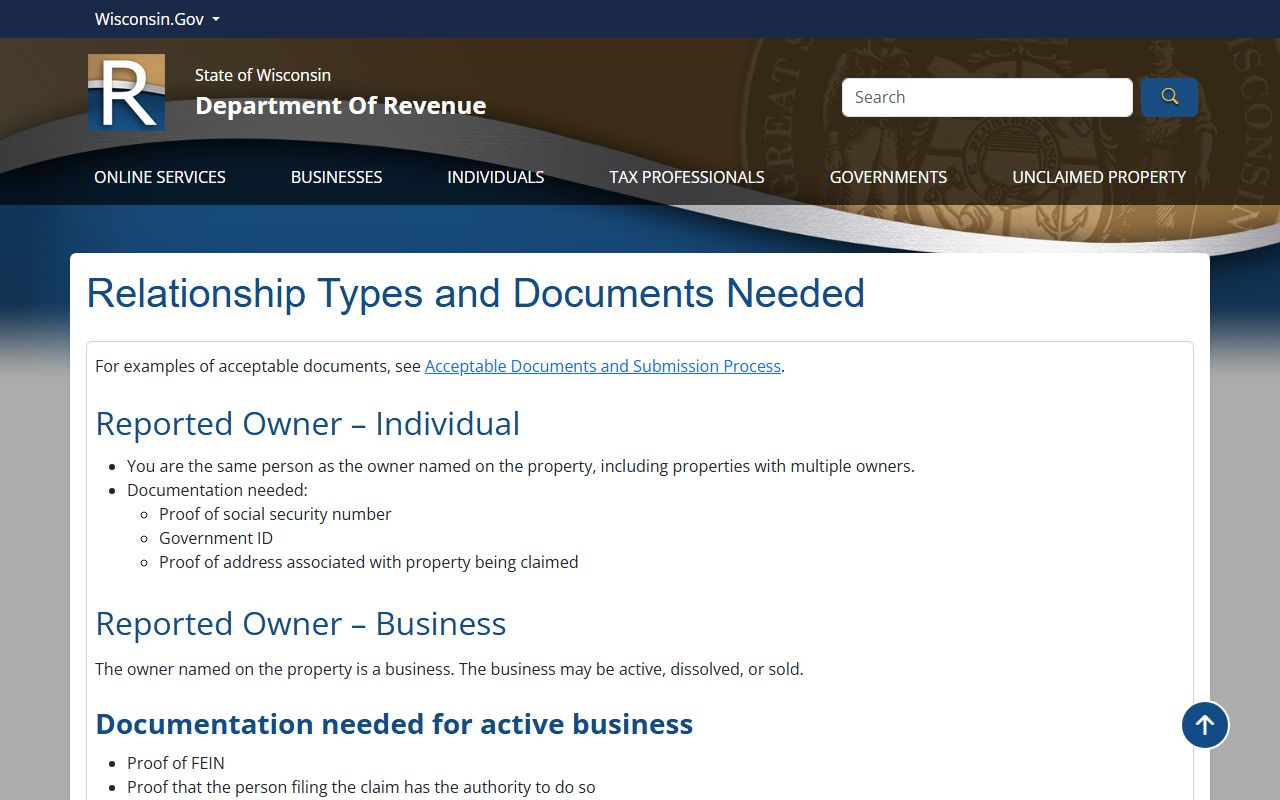Viewport: 1280px width, 800px height.
Task: Open the Tax Professionals menu
Action: (x=687, y=177)
